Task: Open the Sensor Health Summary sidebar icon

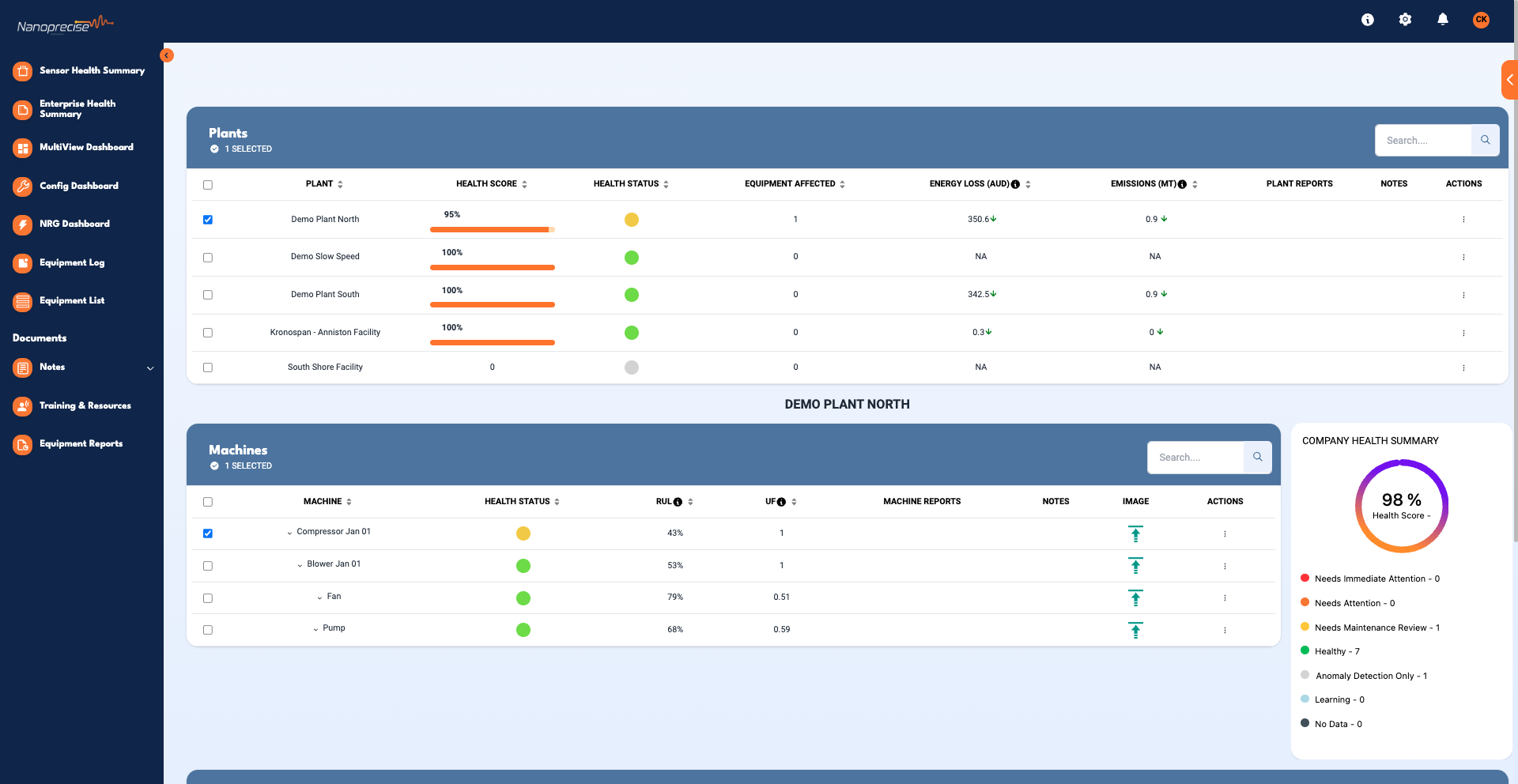Action: (x=21, y=71)
